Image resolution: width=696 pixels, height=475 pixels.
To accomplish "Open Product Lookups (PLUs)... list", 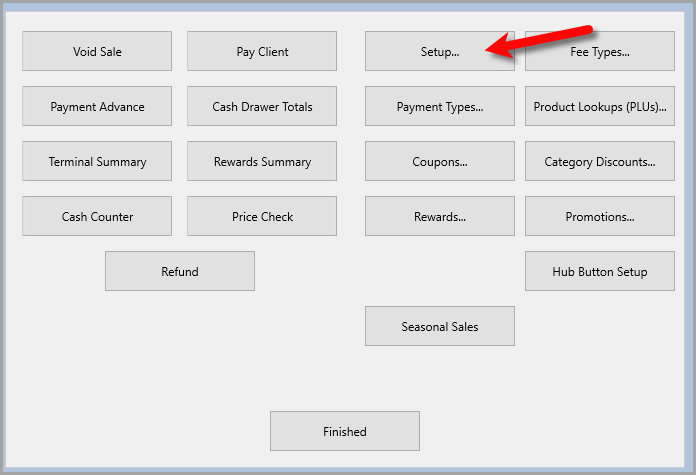I will pyautogui.click(x=600, y=106).
